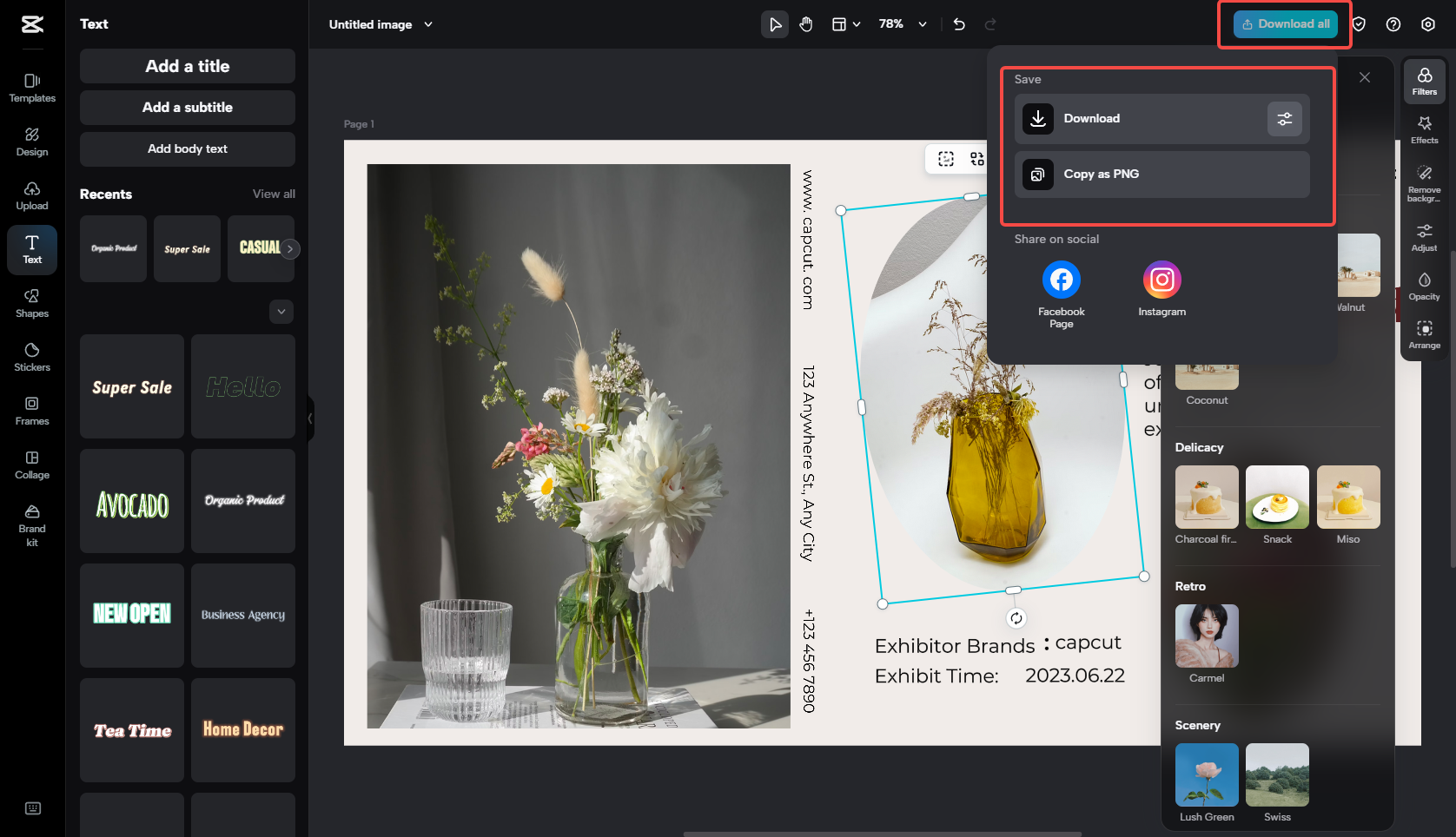Open View all recent text styles

[274, 194]
